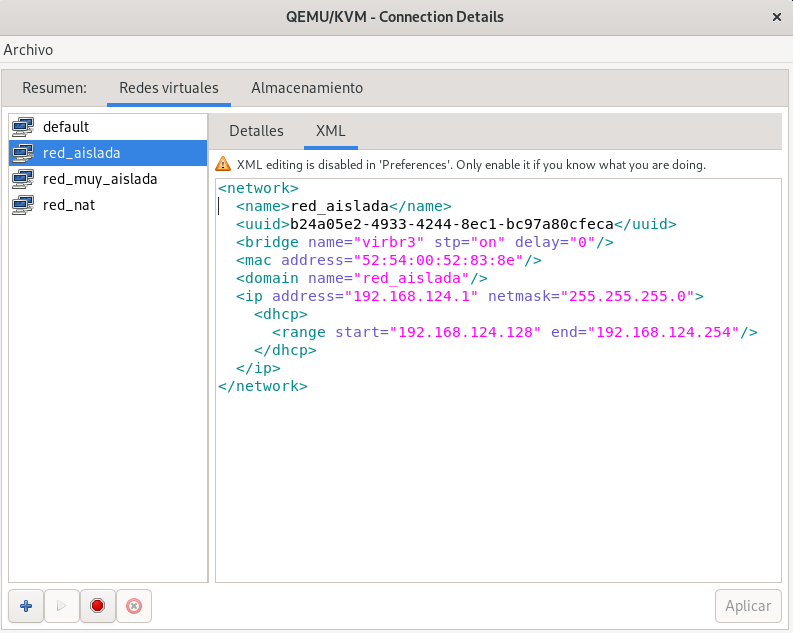Click the start network play icon
Screen dimensions: 793x633
pos(62,606)
